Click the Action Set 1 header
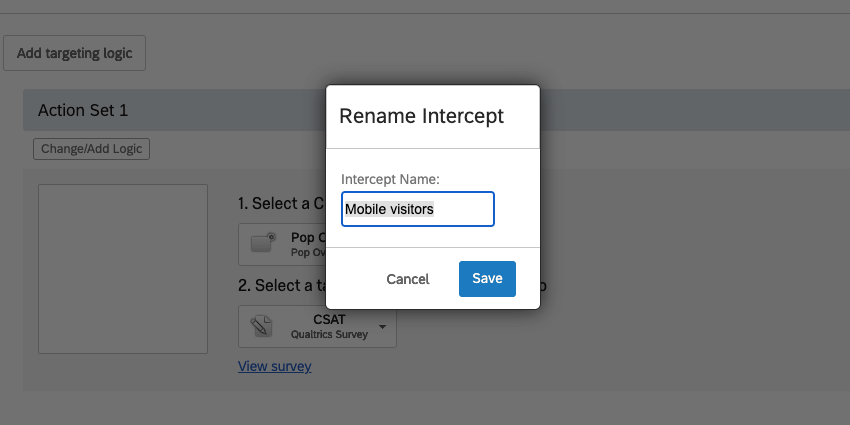 tap(83, 110)
